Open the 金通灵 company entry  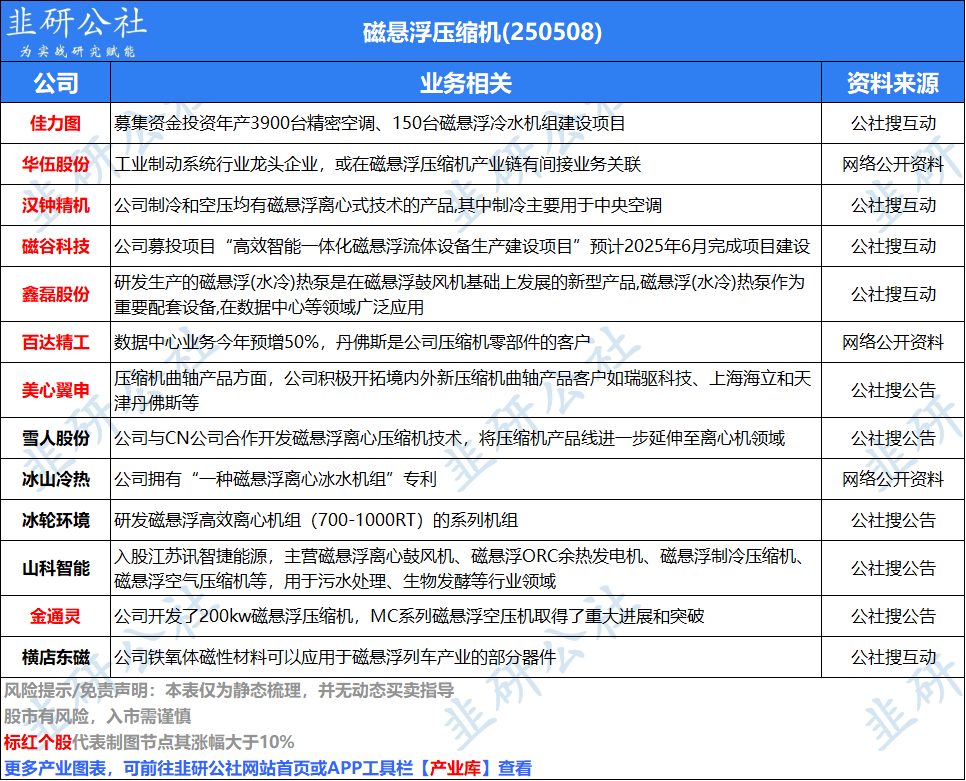[56, 616]
